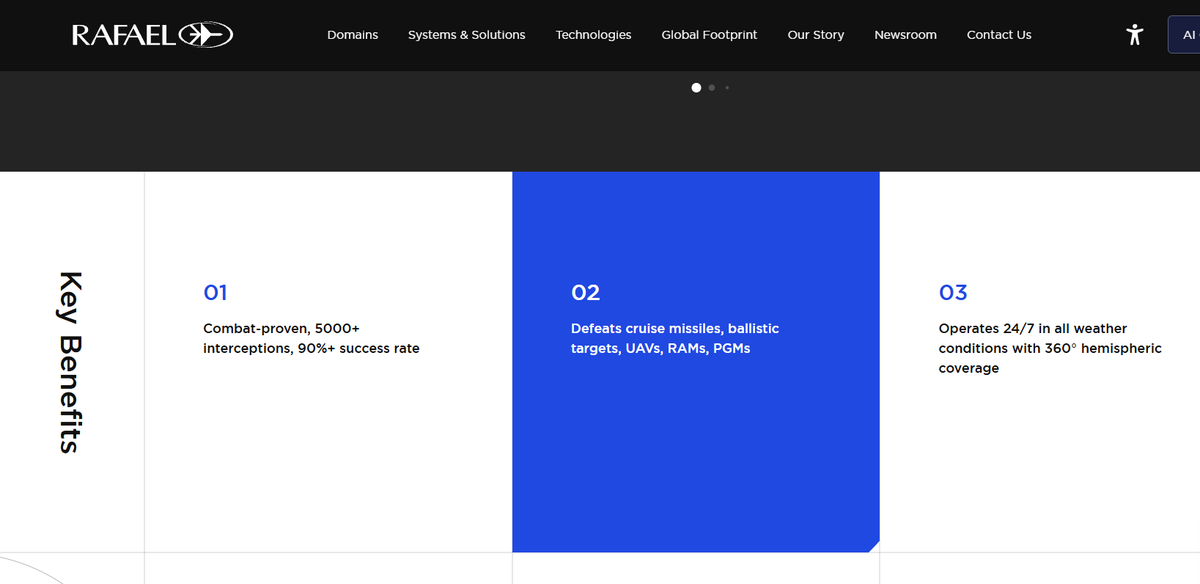Go to the Our Story page

click(x=816, y=35)
